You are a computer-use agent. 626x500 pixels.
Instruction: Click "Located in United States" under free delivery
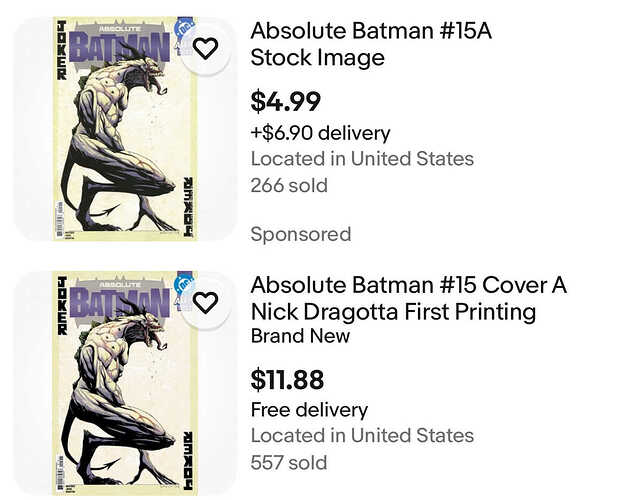[x=362, y=435]
